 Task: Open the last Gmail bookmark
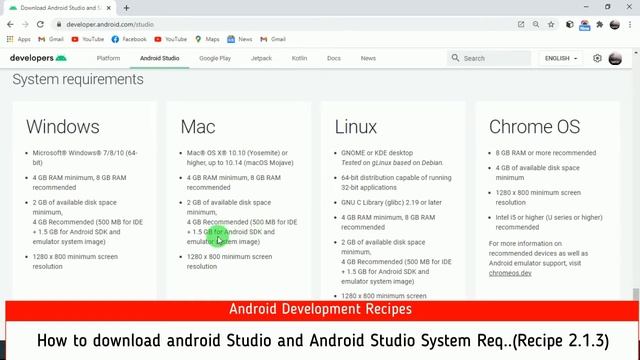(x=273, y=39)
